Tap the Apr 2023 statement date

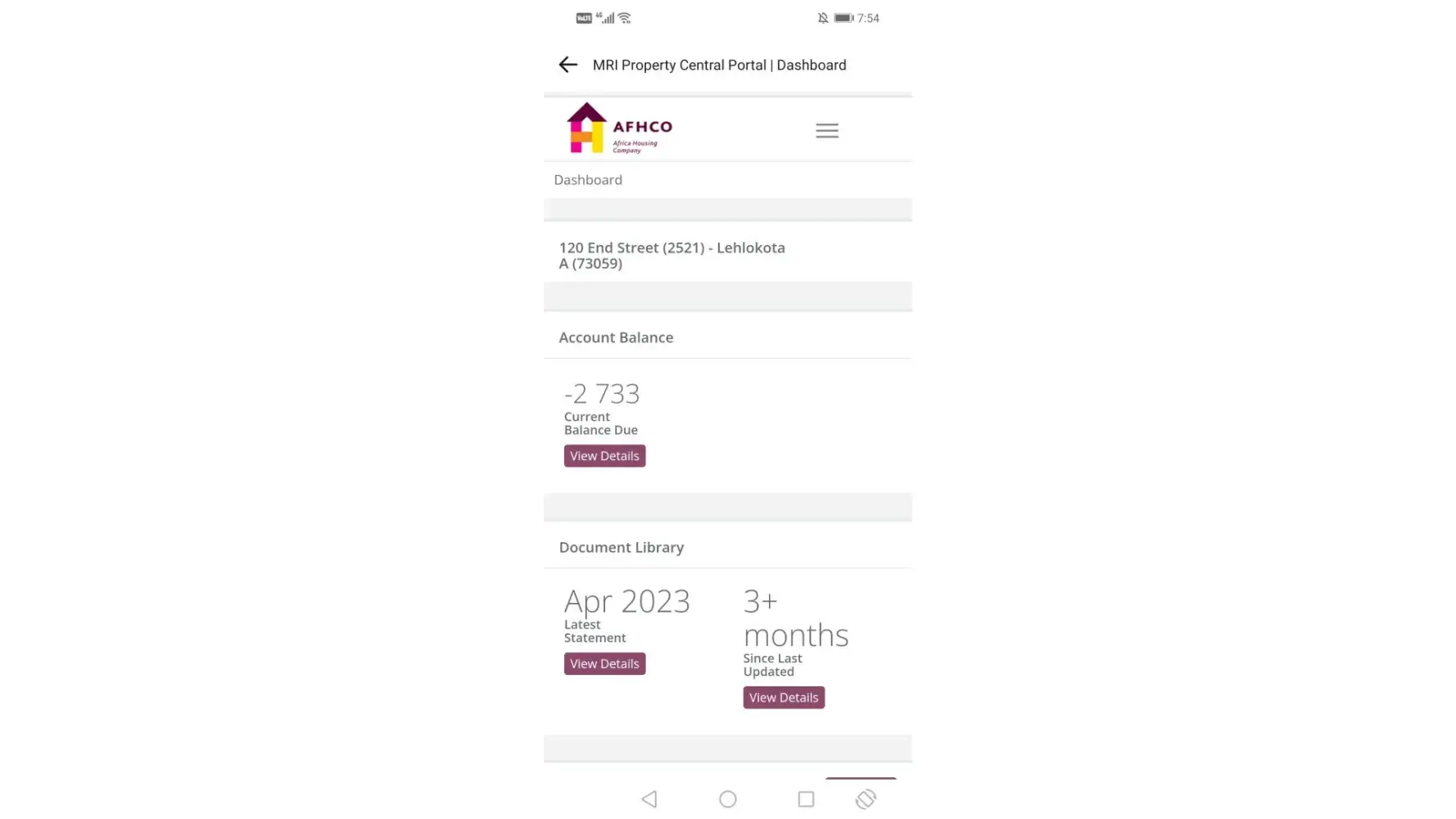coord(626,602)
